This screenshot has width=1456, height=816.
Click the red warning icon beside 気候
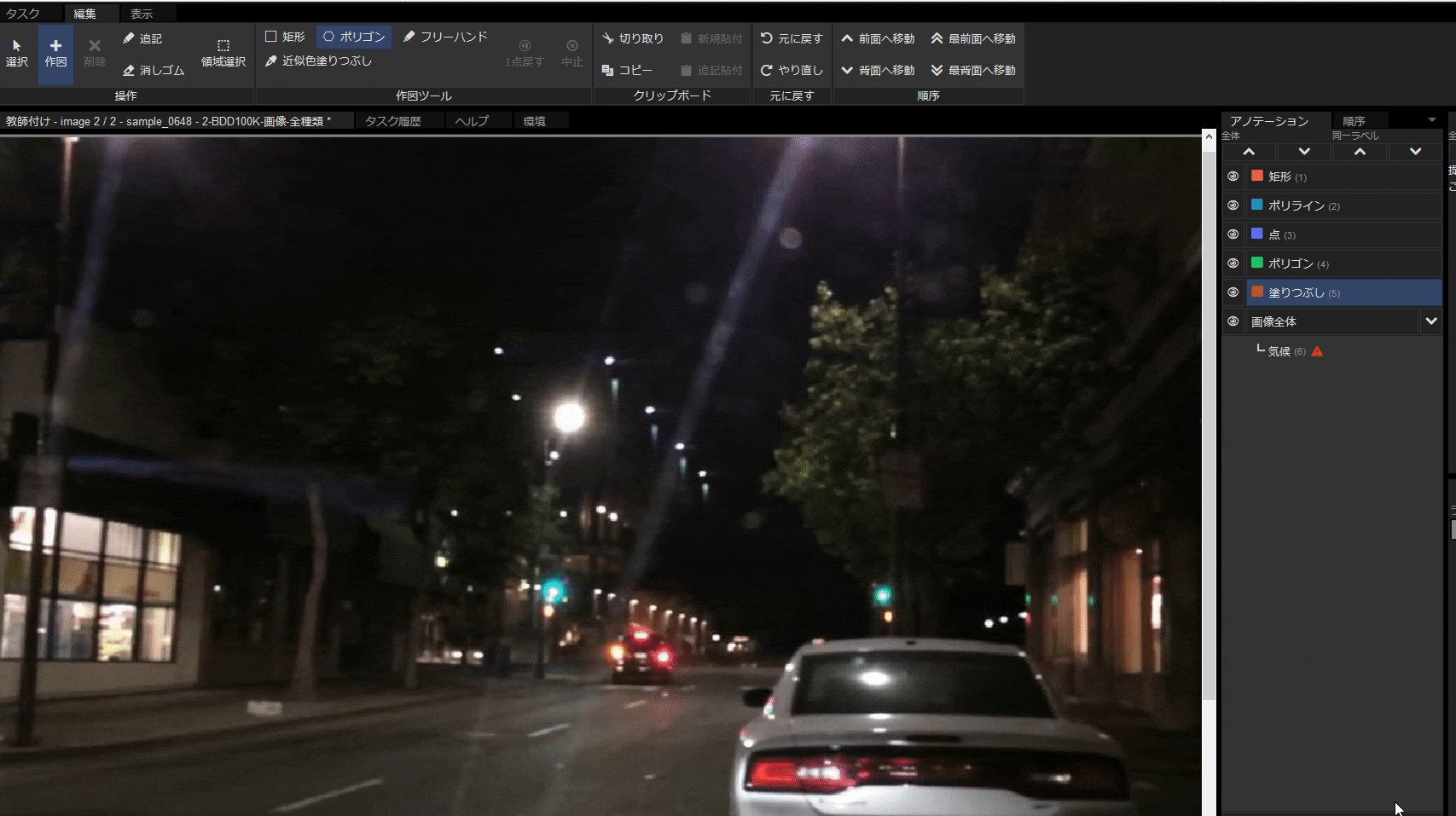point(1317,350)
